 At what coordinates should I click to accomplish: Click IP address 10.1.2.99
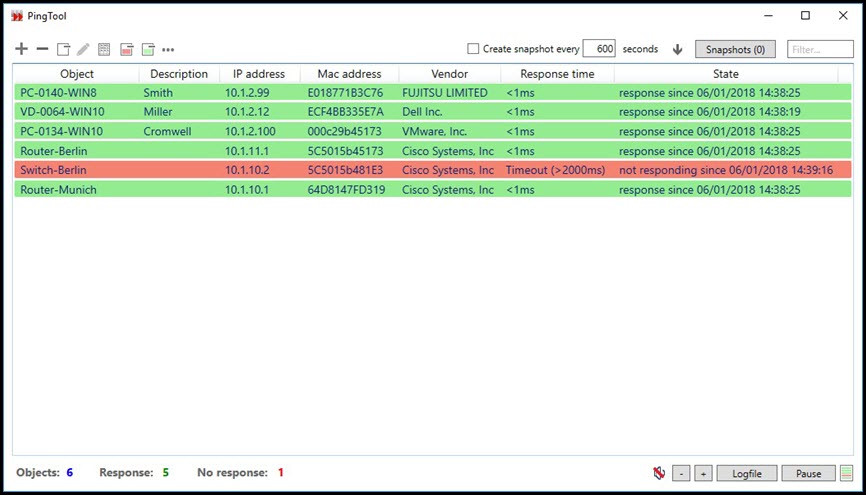pos(247,93)
